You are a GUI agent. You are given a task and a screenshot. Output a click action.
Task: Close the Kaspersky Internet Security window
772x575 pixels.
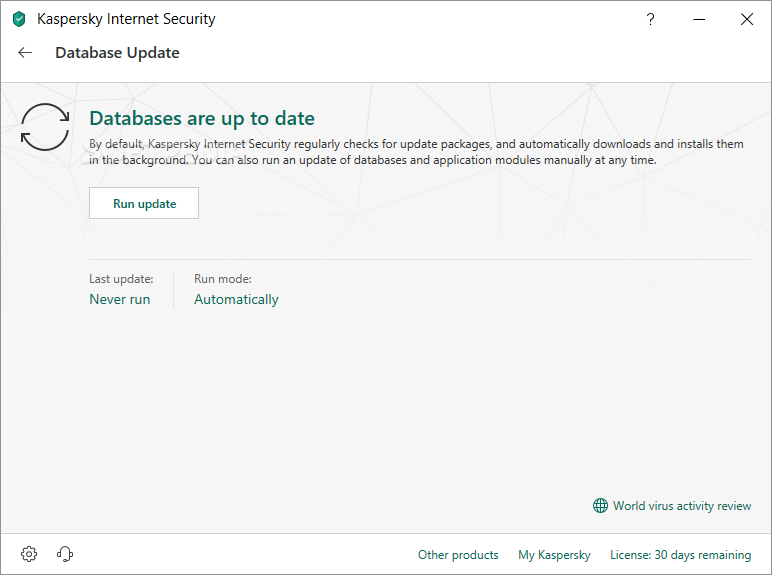[x=747, y=19]
